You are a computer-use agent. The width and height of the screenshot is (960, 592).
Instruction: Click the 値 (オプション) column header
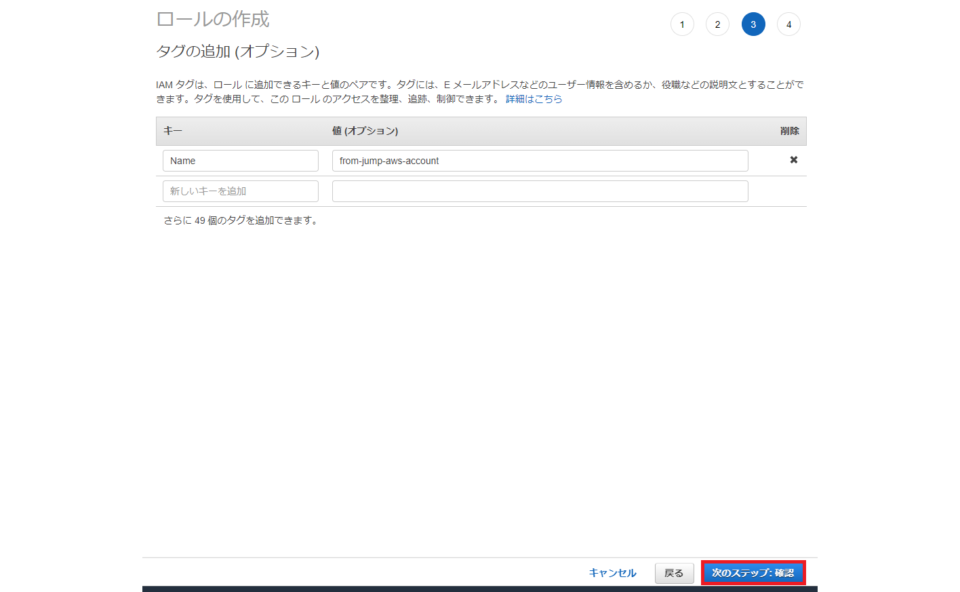tap(365, 131)
